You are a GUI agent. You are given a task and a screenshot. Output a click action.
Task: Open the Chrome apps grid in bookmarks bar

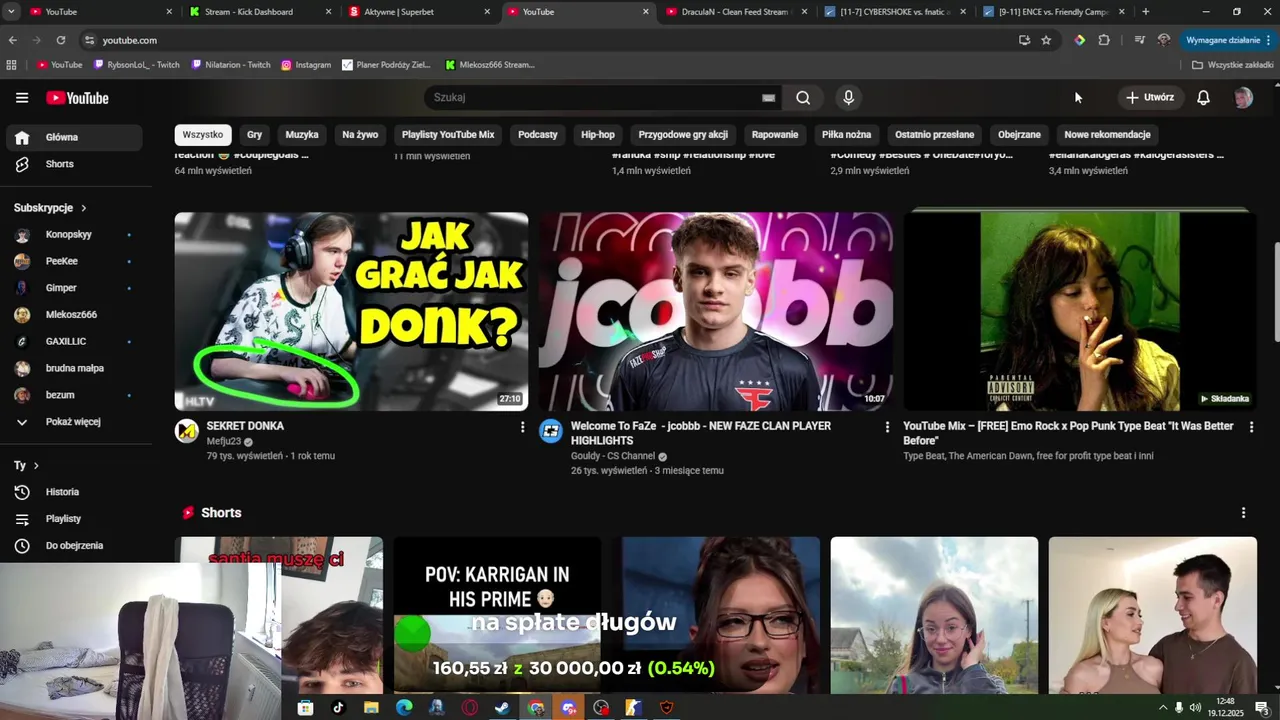tap(11, 65)
